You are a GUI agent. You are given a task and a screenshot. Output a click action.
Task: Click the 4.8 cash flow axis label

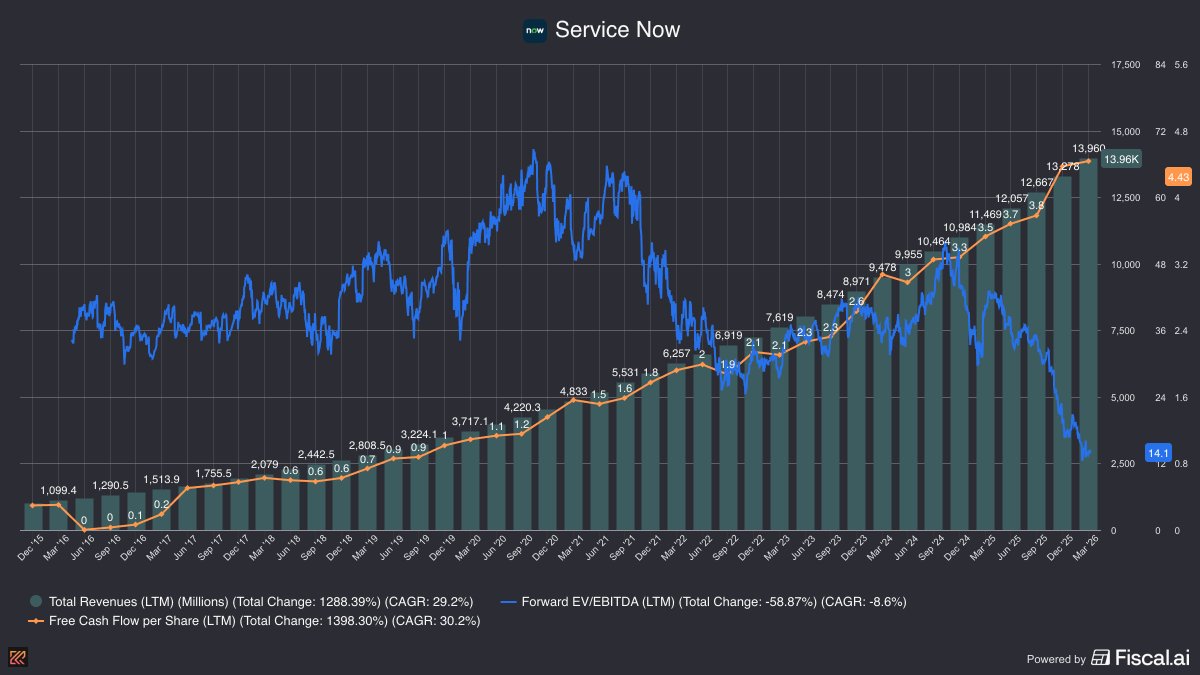tap(1182, 132)
